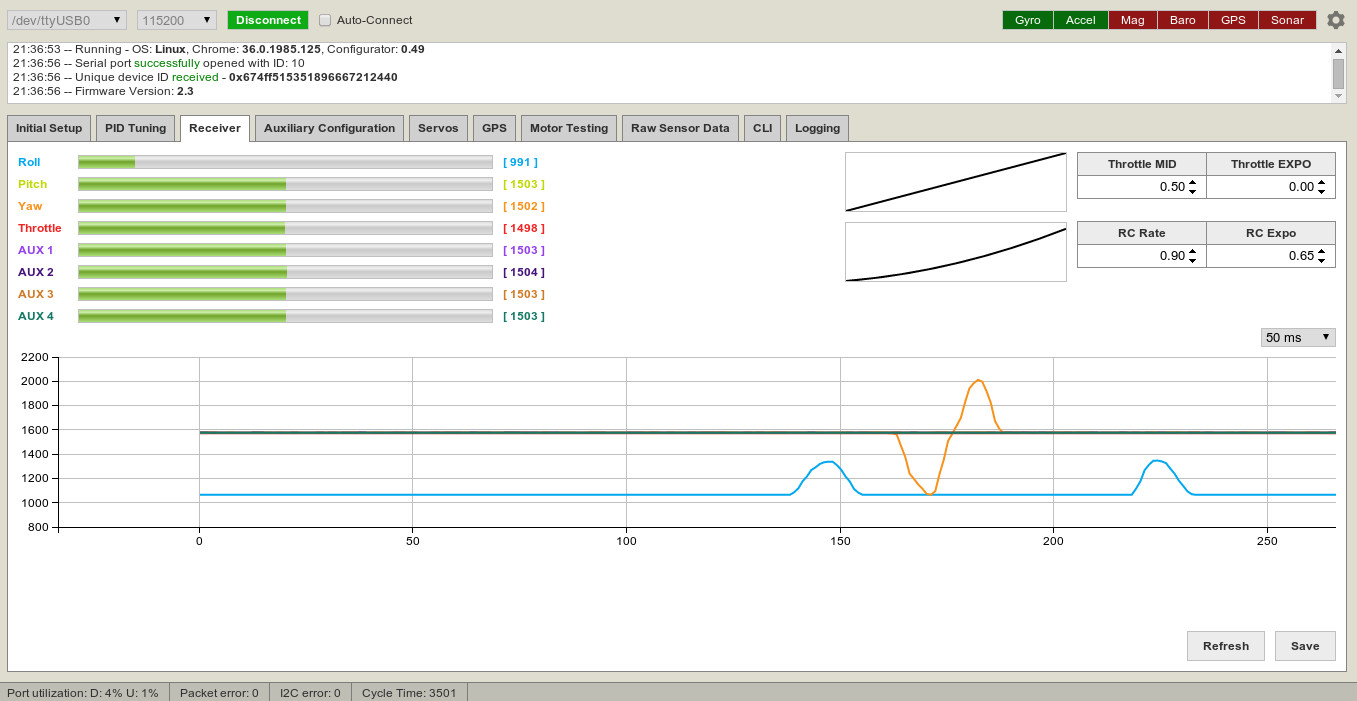Click the Sonar sensor status indicator
Screen dimensions: 1357x701
1287,20
